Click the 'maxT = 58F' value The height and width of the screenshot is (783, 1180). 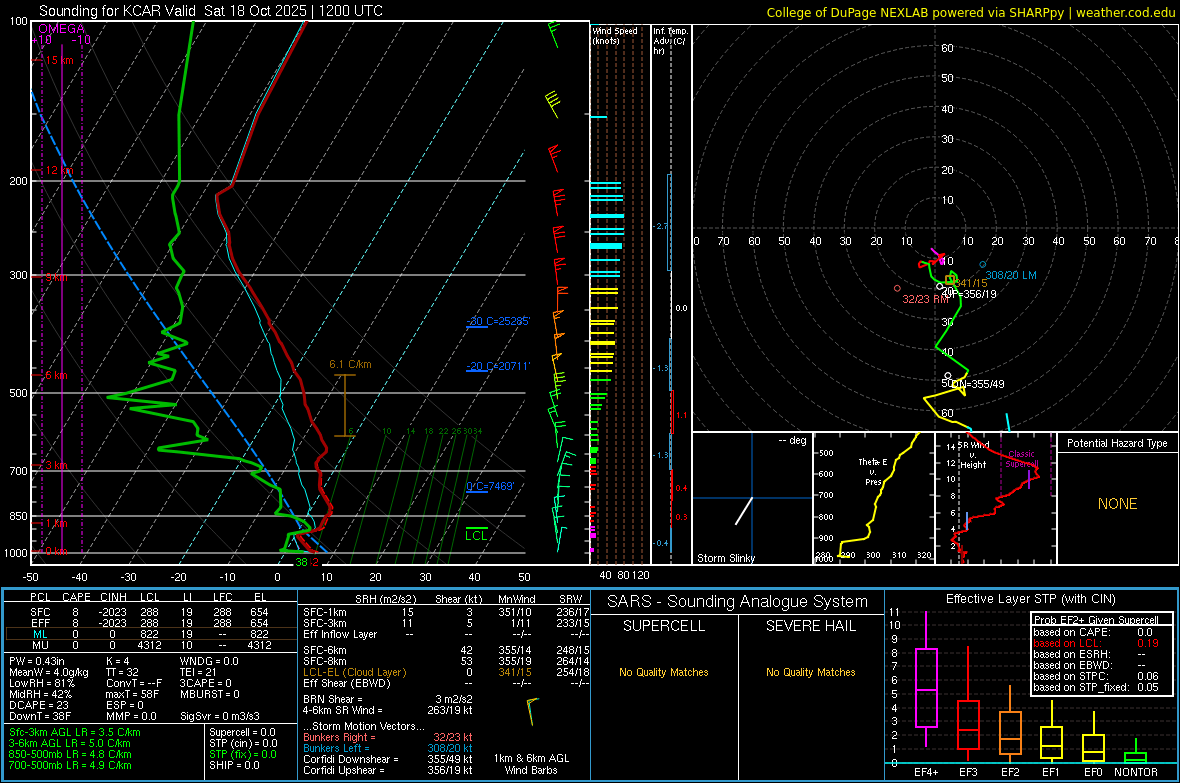[x=132, y=694]
